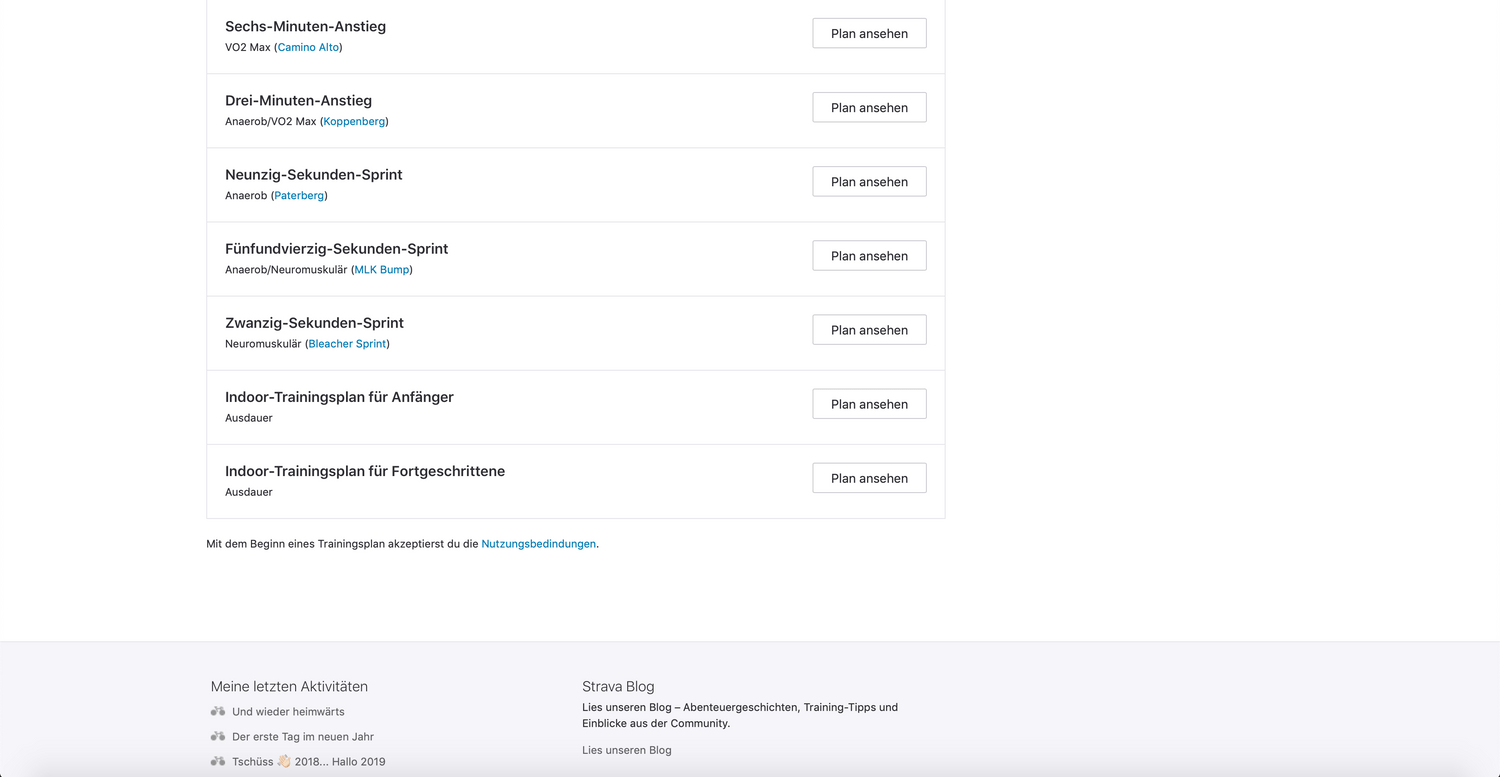View plan for Fünfundvierzig-Sekunden-Sprint
Image resolution: width=1500 pixels, height=777 pixels.
pos(869,255)
